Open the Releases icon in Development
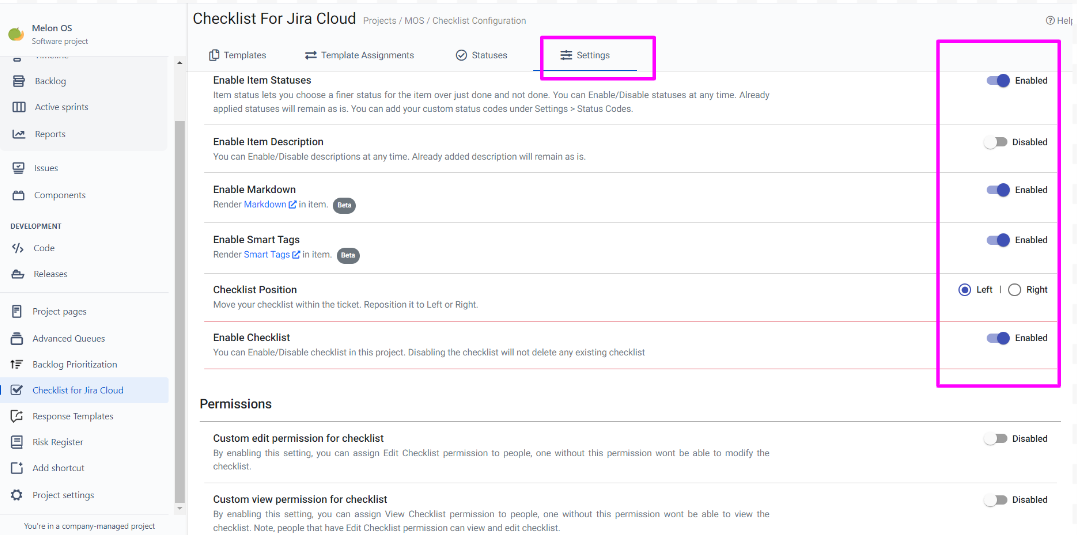The height and width of the screenshot is (535, 1077). [x=17, y=274]
